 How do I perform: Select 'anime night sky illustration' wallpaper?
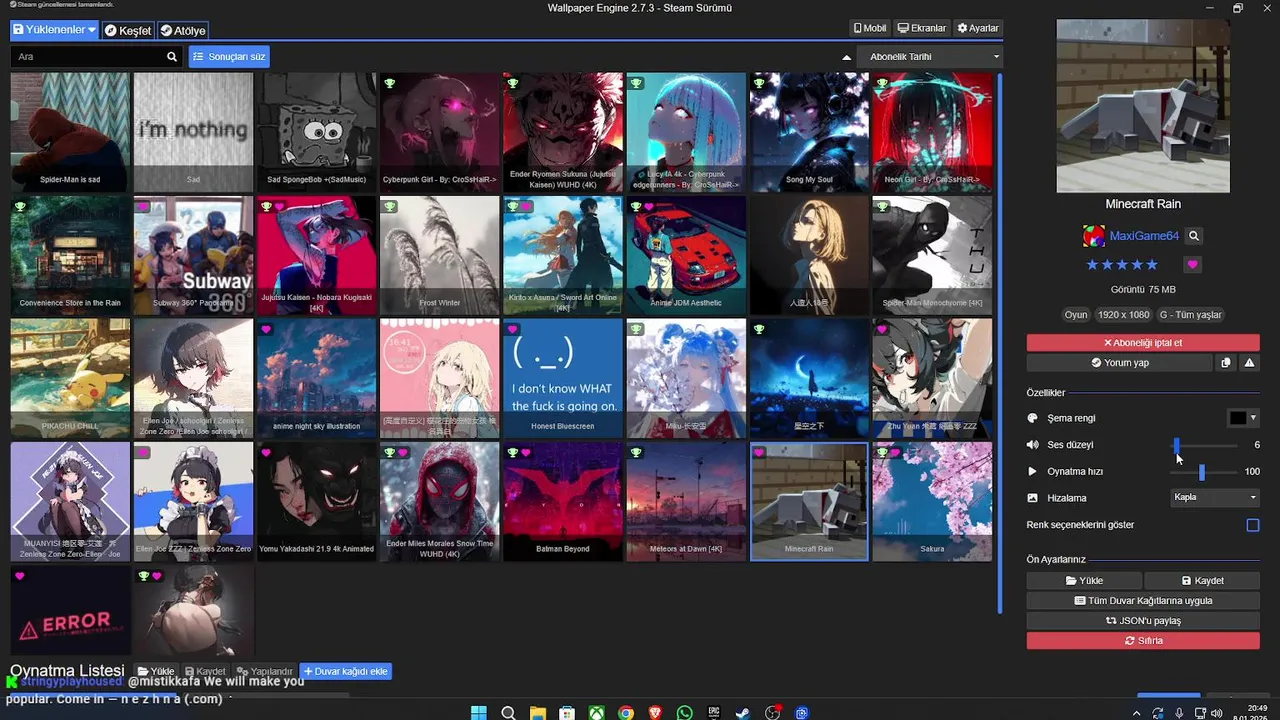(x=316, y=379)
